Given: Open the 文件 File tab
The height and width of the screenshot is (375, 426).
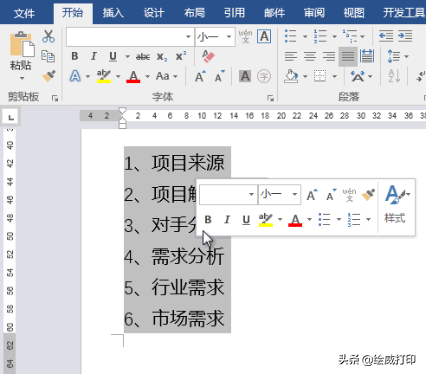Looking at the screenshot, I should pos(24,13).
